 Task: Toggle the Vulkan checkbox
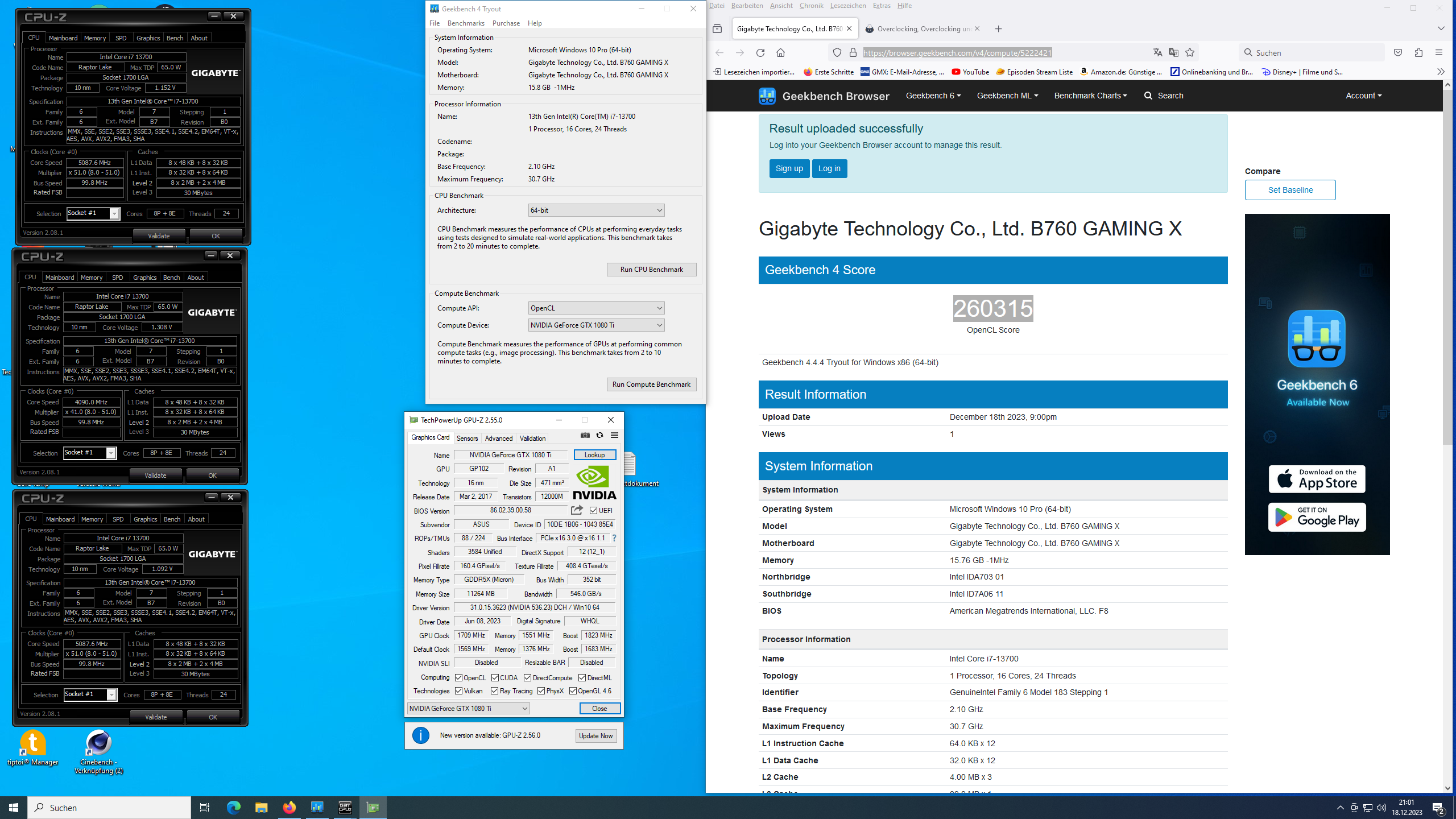click(458, 691)
